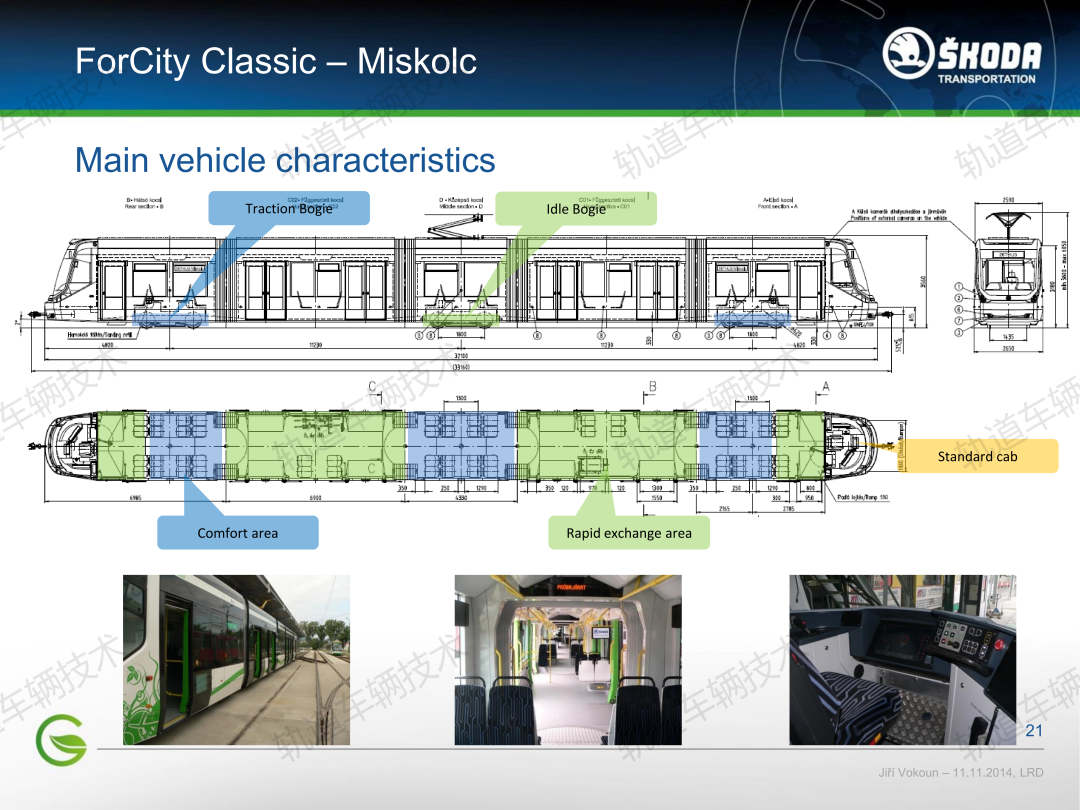Open the driver cab console photo
The image size is (1080, 810).
(x=902, y=660)
